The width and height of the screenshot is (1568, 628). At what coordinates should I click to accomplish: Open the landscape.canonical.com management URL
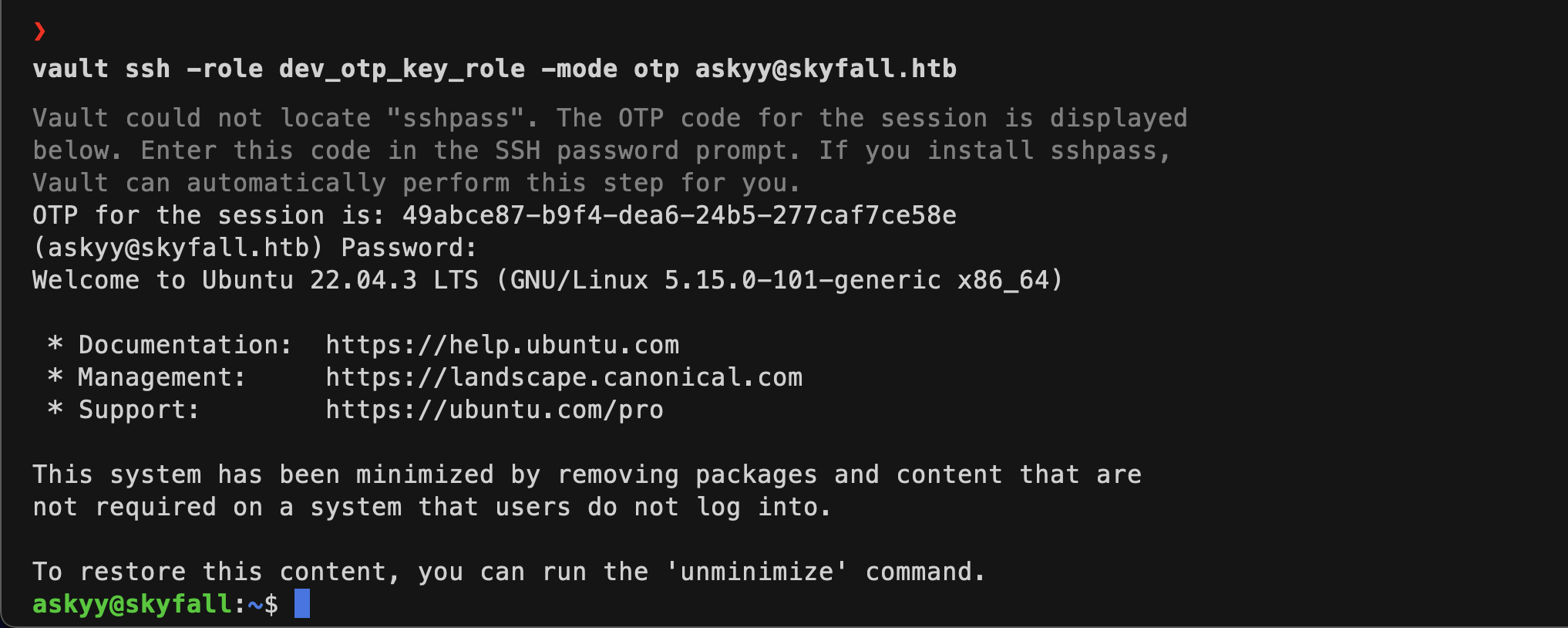click(564, 377)
